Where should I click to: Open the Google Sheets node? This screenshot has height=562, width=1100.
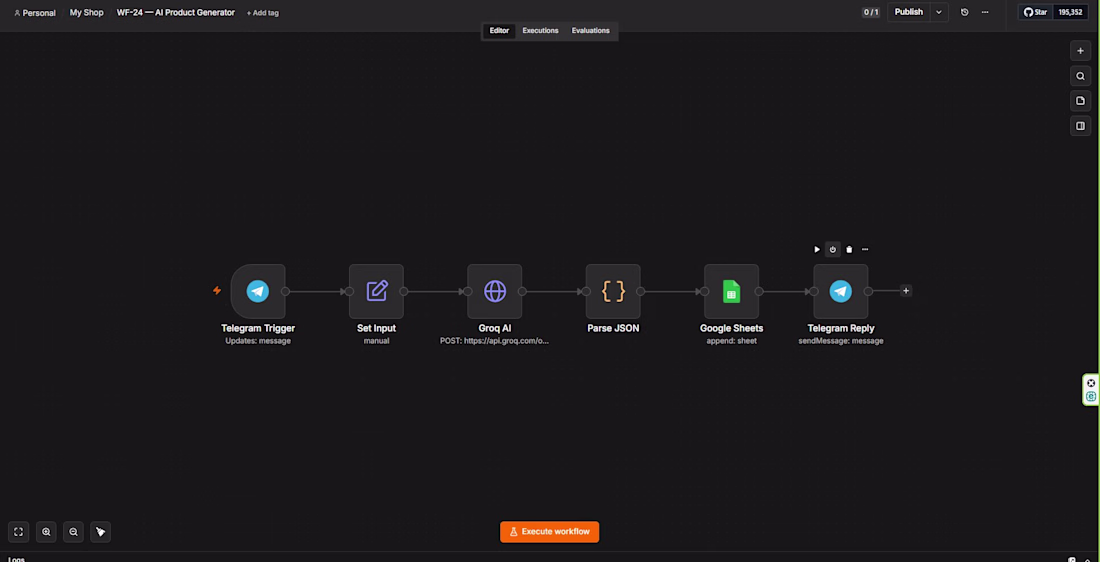click(732, 291)
